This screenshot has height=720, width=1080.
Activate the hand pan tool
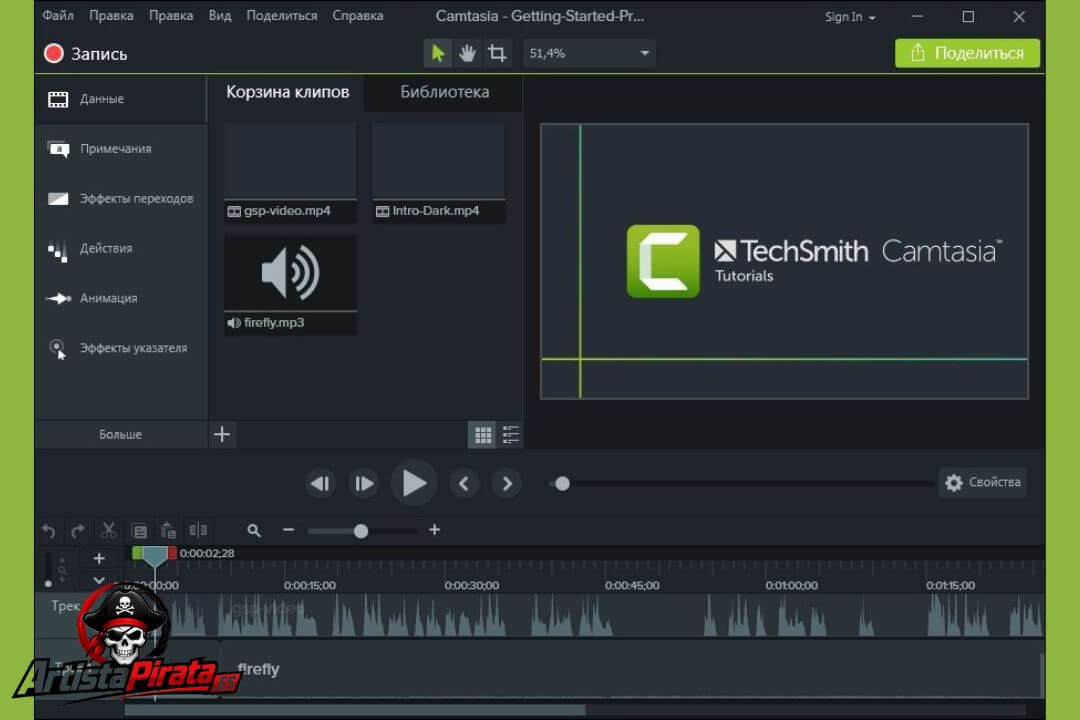468,53
